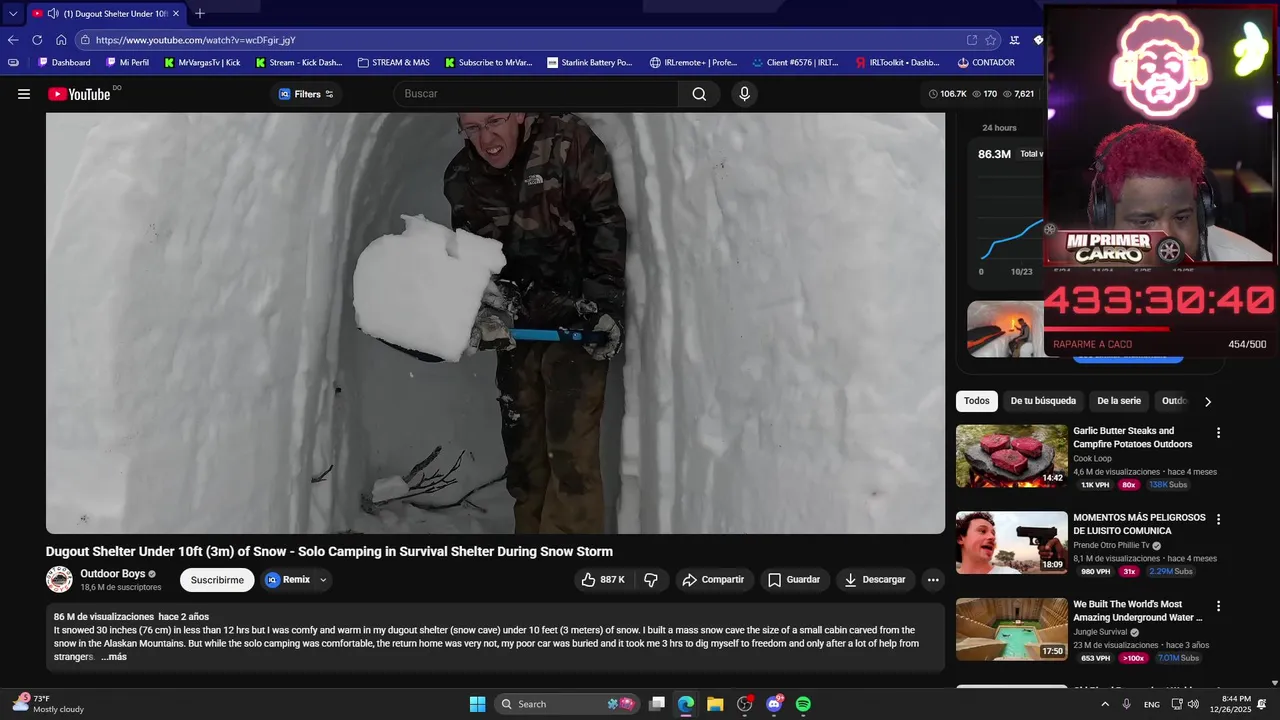Expand STREAM & MAS bookmarks folder

tap(393, 62)
